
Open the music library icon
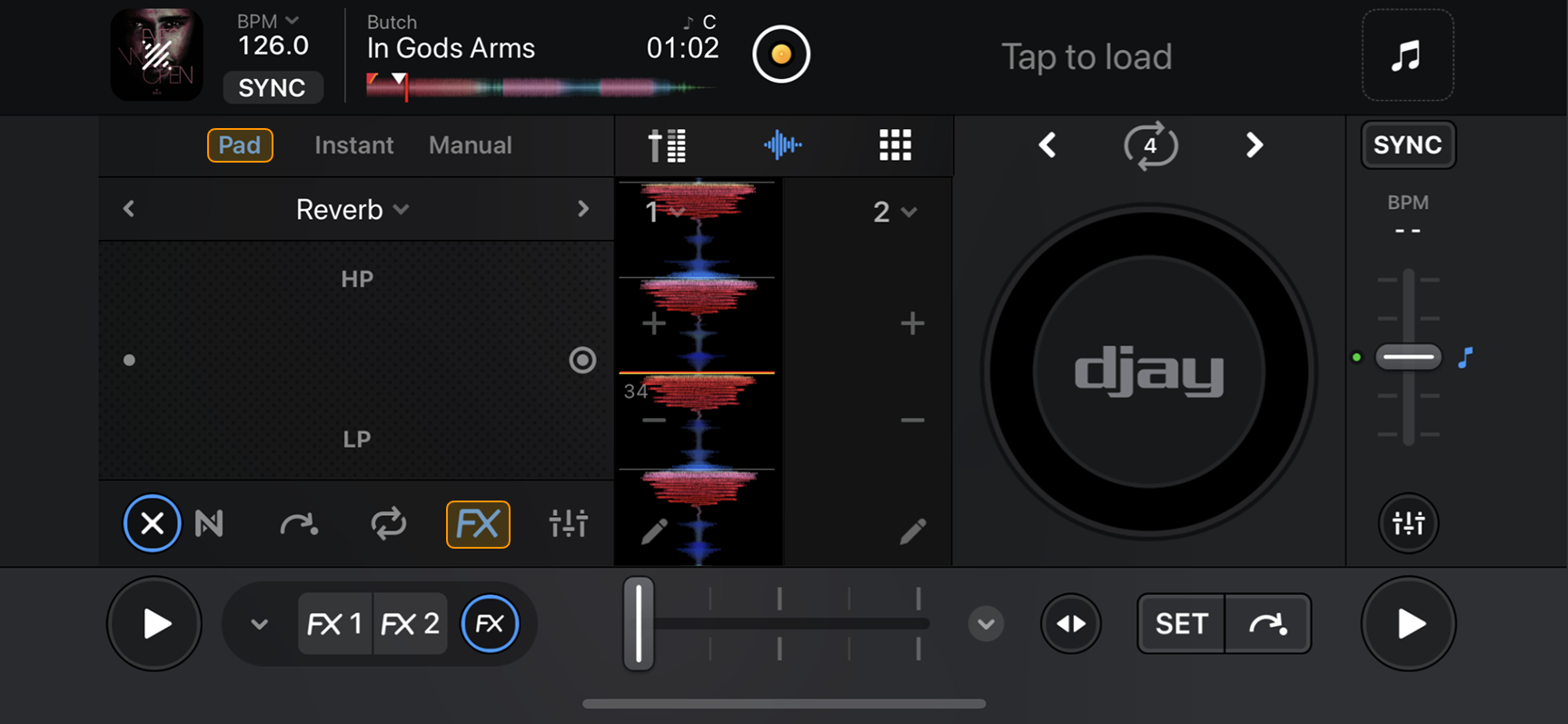point(1407,55)
